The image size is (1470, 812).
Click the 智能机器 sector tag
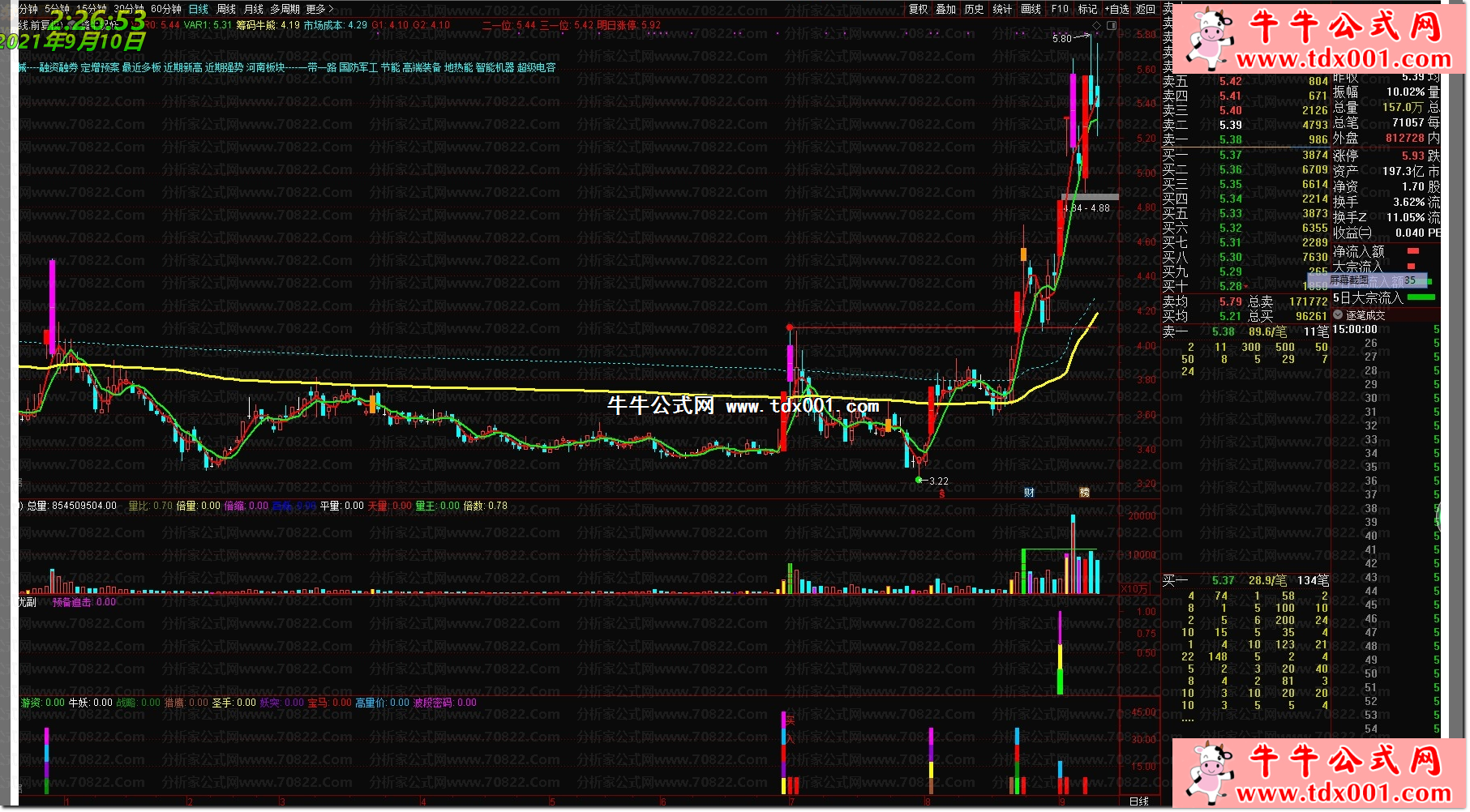pos(495,67)
